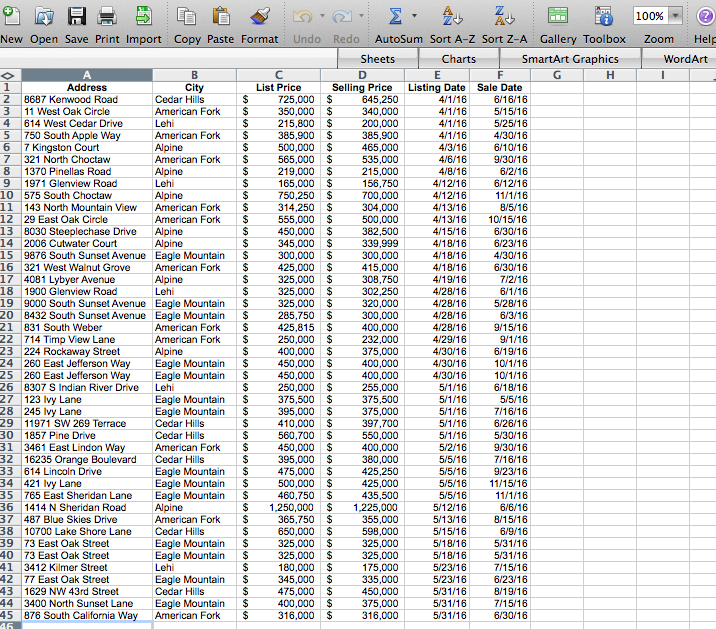Click the City header cell
716x629 pixels.
[x=195, y=87]
